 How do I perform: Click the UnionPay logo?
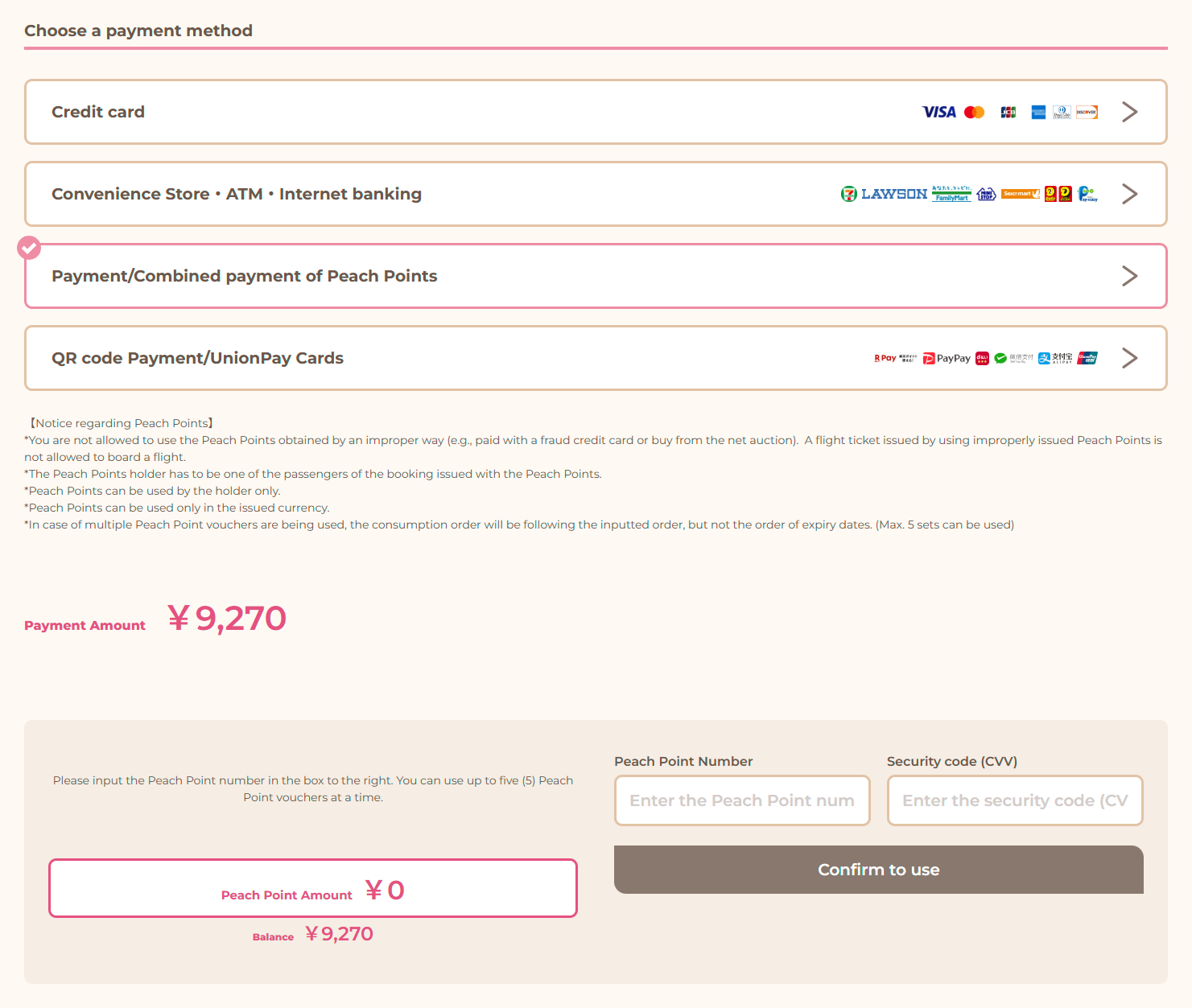pos(1087,358)
